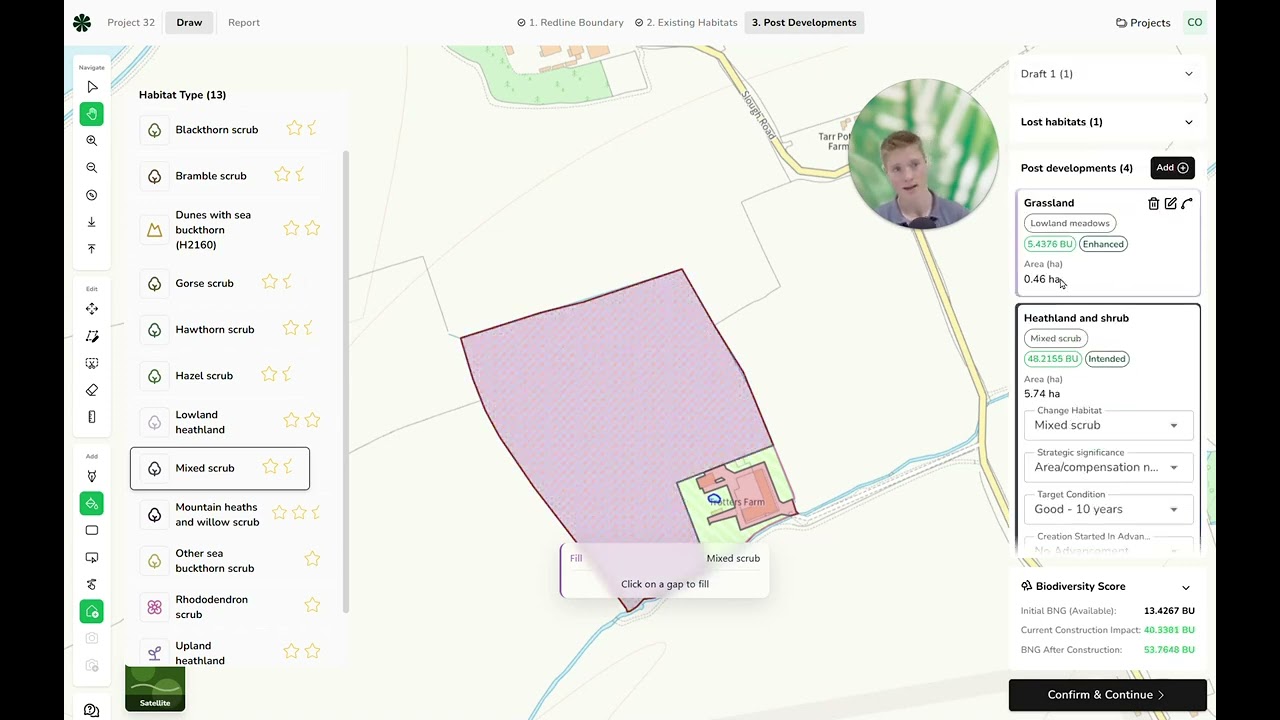Screen dimensions: 1280x720
Task: Click the zoom in magnifier icon
Action: [92, 141]
